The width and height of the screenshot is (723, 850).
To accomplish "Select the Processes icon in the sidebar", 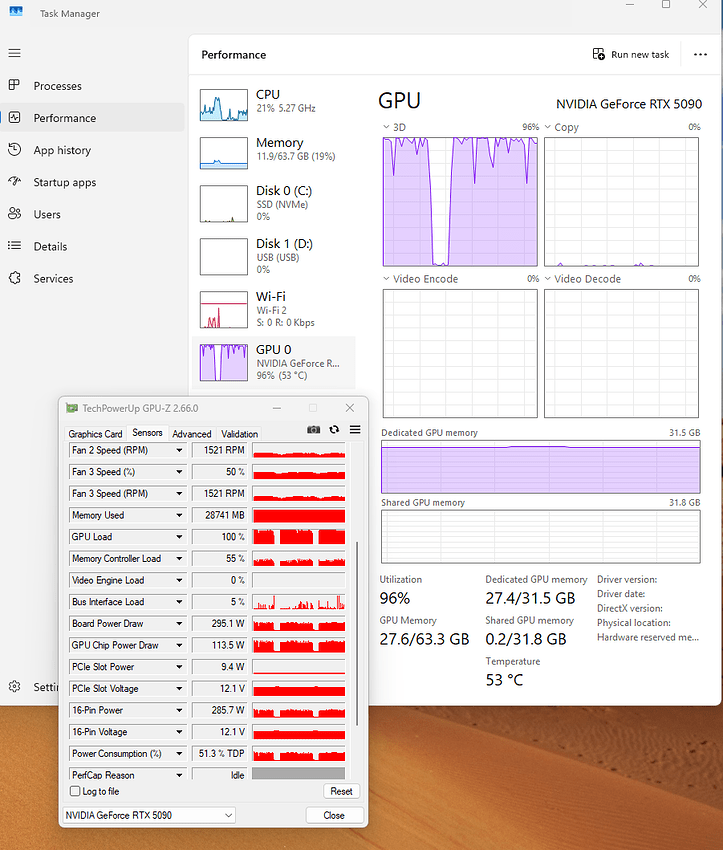I will (x=15, y=85).
